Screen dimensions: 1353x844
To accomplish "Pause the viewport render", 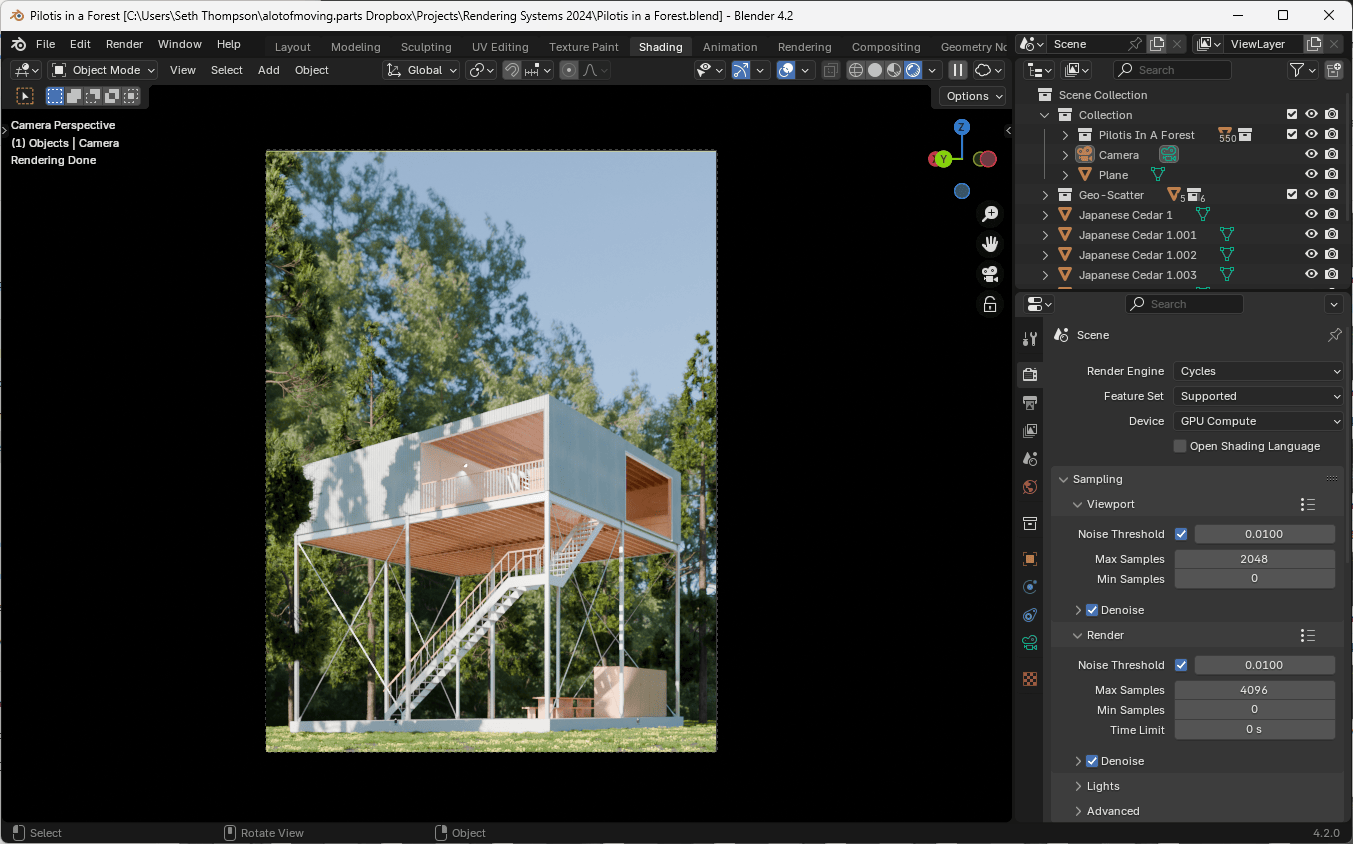I will click(x=958, y=69).
